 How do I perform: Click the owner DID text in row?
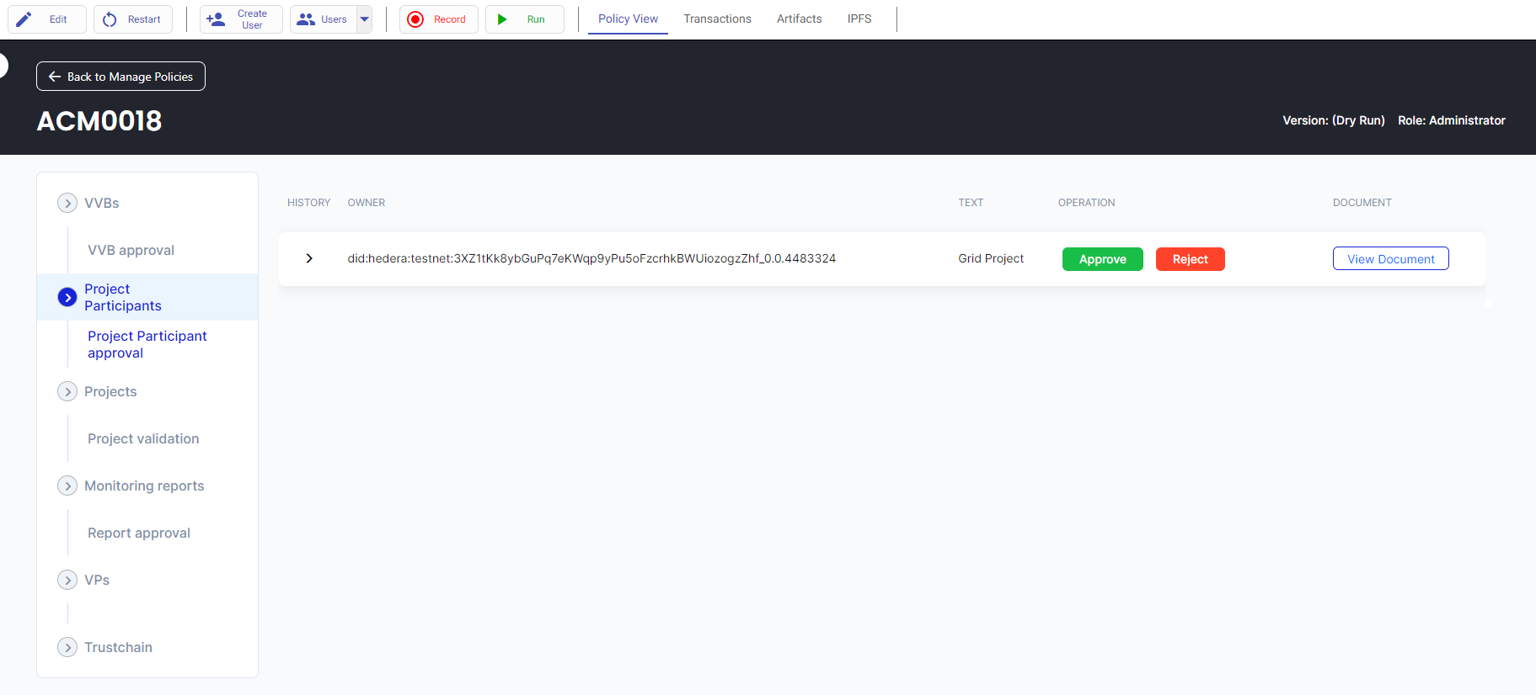tap(591, 259)
